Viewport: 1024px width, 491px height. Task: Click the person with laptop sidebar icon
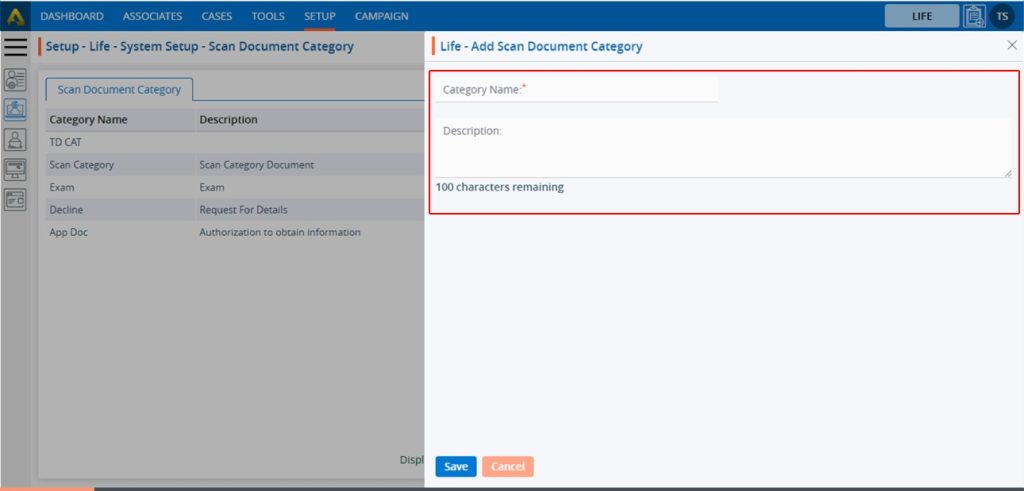[x=15, y=140]
